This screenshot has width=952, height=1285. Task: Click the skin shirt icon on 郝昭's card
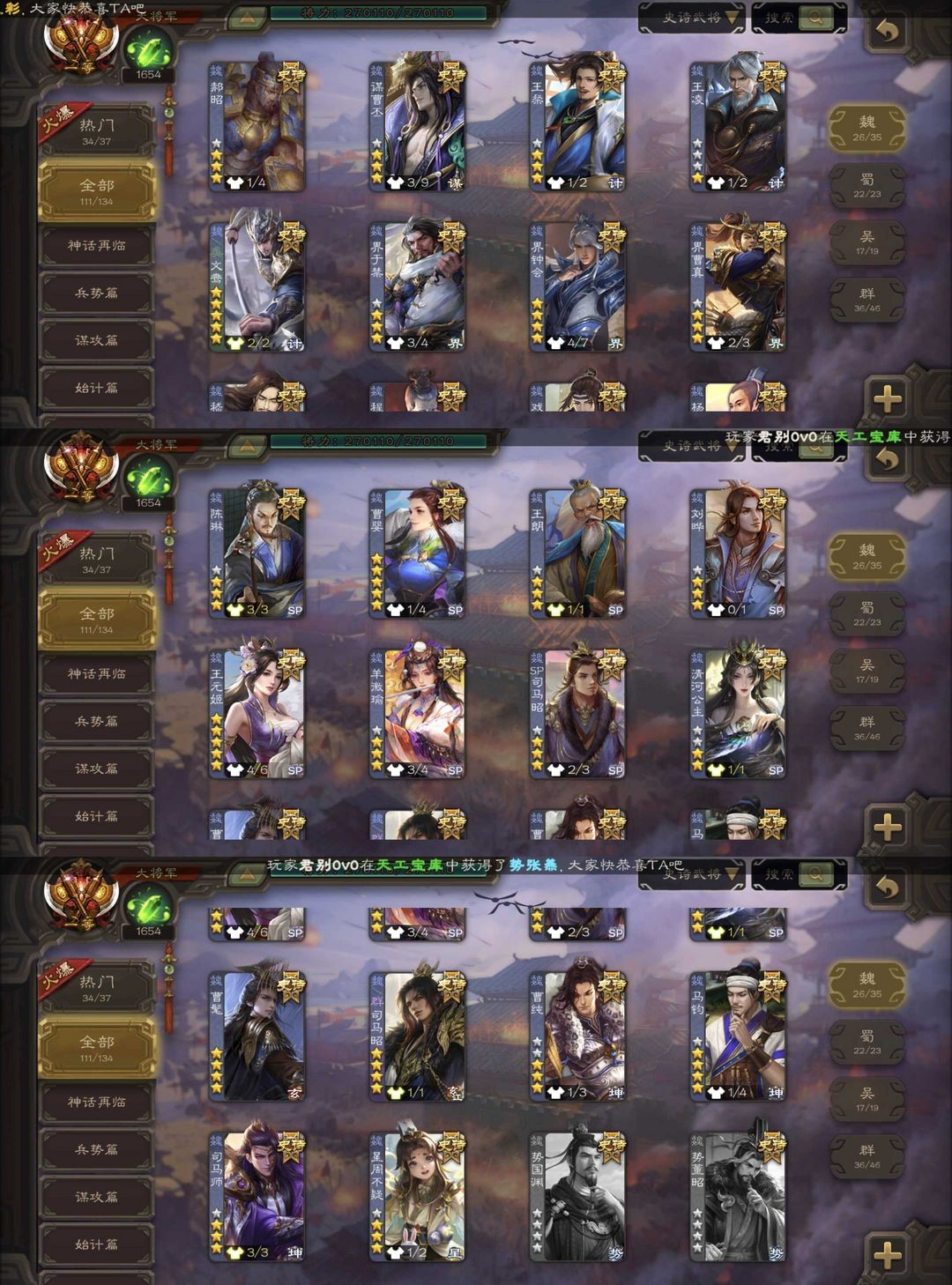(234, 182)
